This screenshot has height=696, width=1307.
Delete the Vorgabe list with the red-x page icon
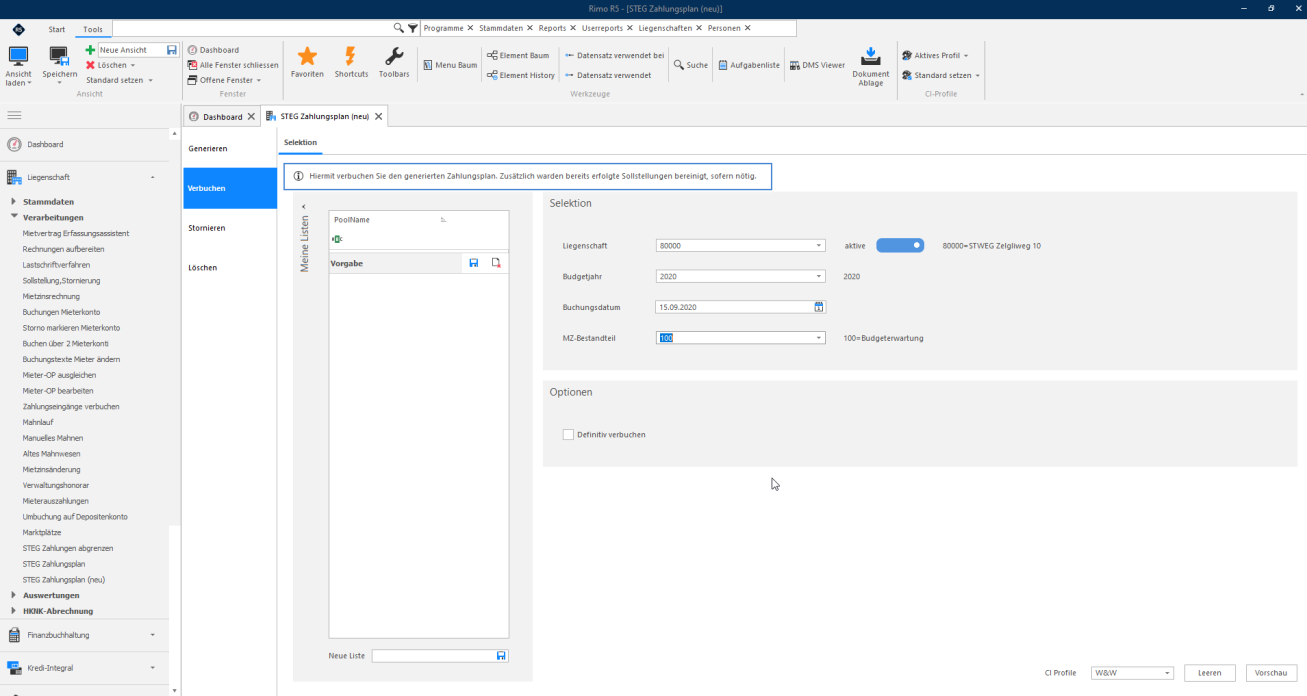point(496,263)
